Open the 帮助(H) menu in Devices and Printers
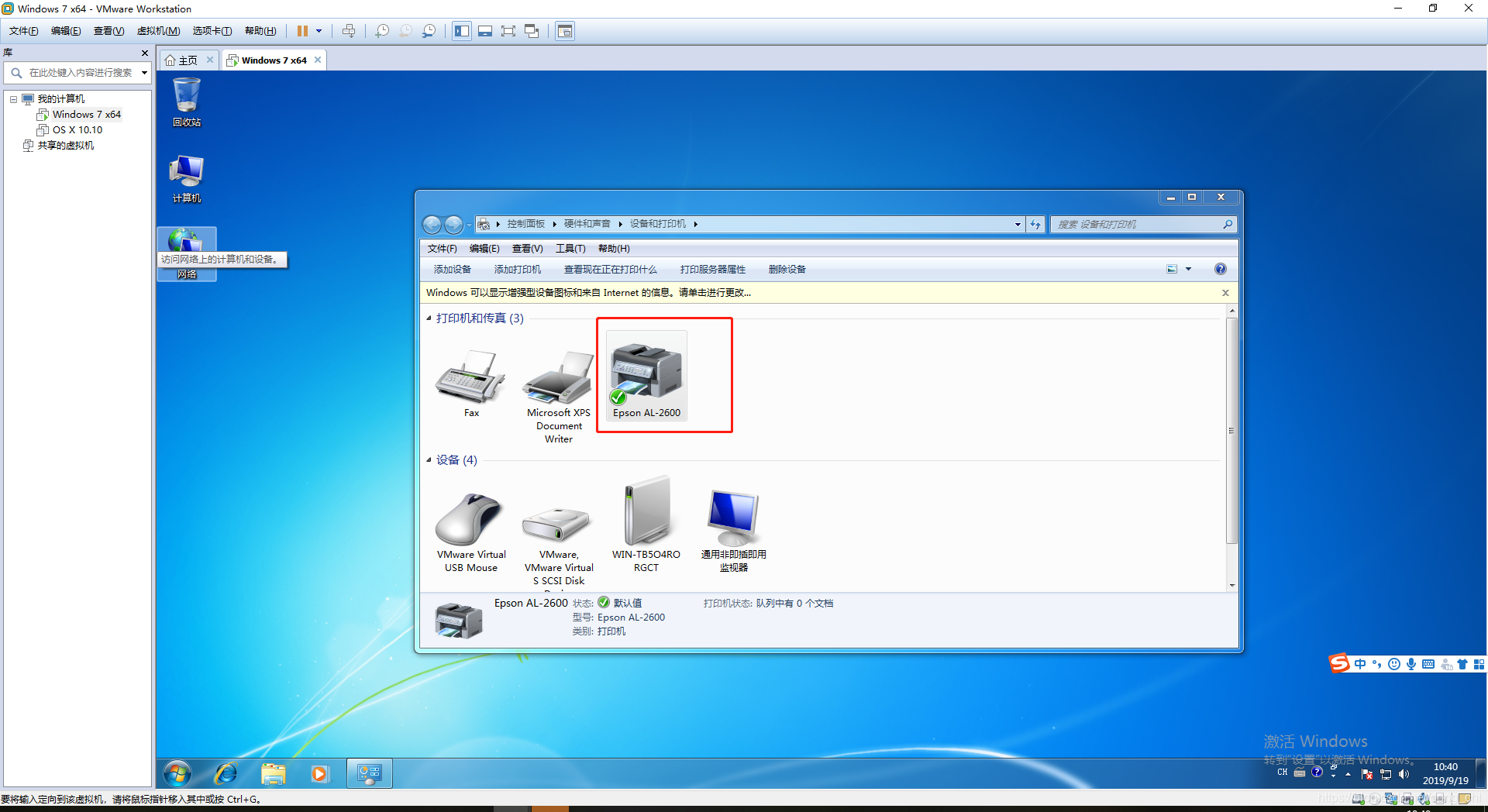The width and height of the screenshot is (1488, 812). pyautogui.click(x=614, y=249)
